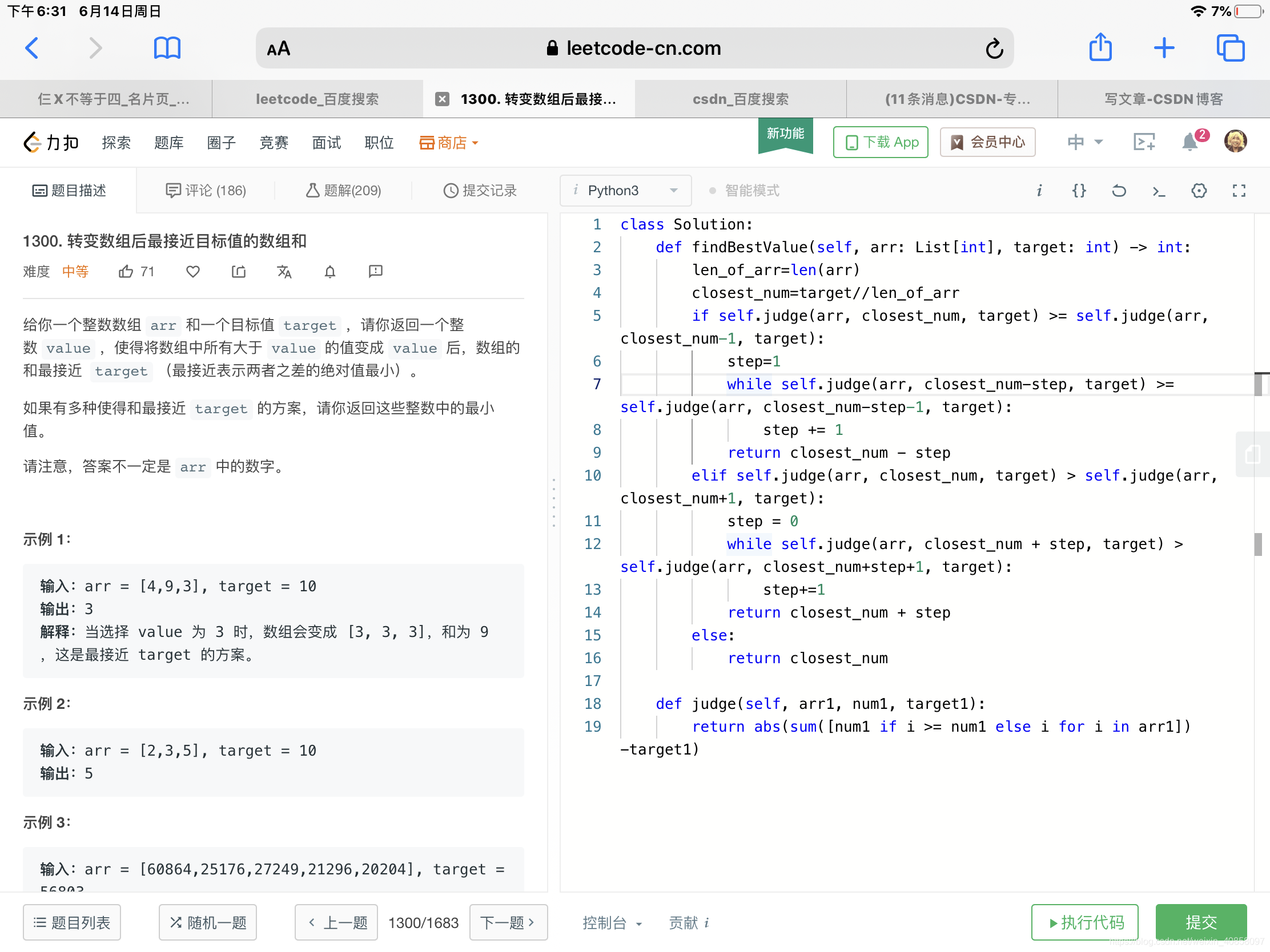This screenshot has height=952, width=1270.
Task: Favorite the problem with heart icon
Action: [x=193, y=272]
